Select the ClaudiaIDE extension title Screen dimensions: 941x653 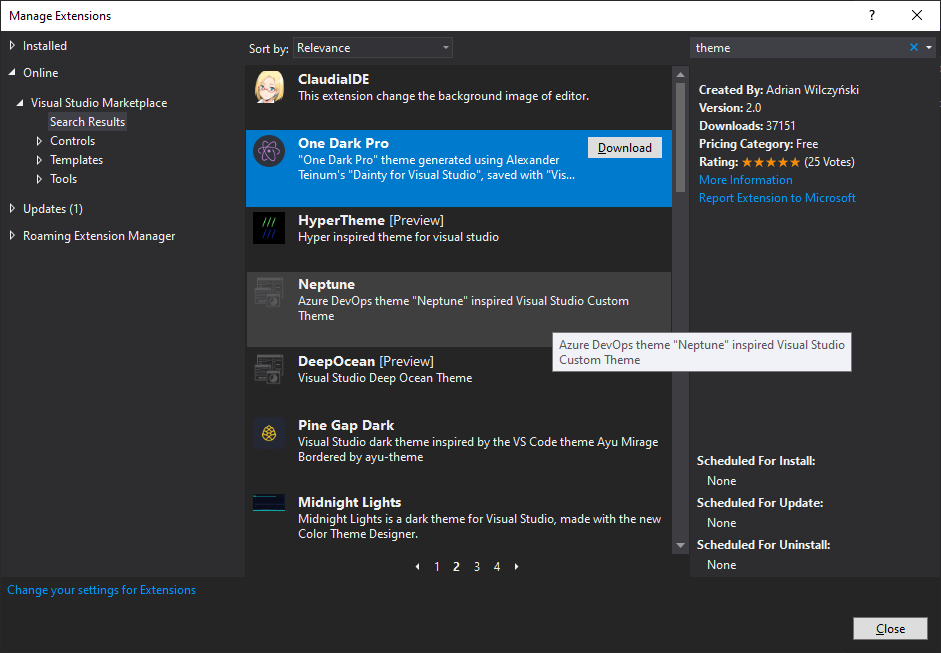tap(334, 79)
